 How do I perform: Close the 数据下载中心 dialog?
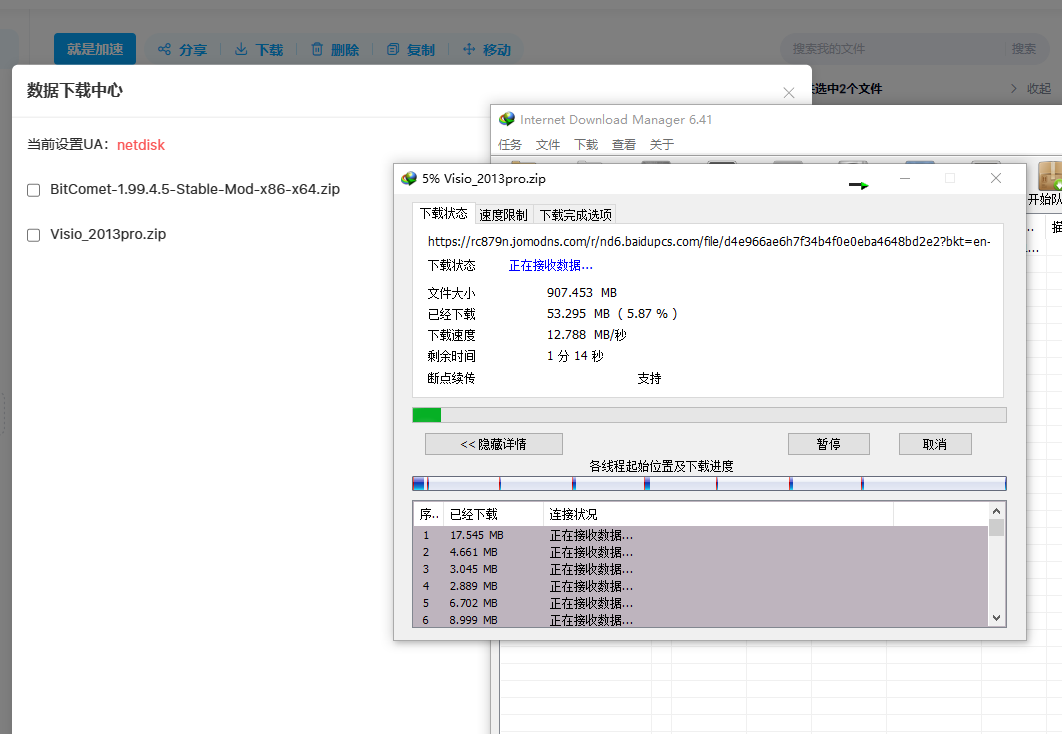pyautogui.click(x=788, y=93)
